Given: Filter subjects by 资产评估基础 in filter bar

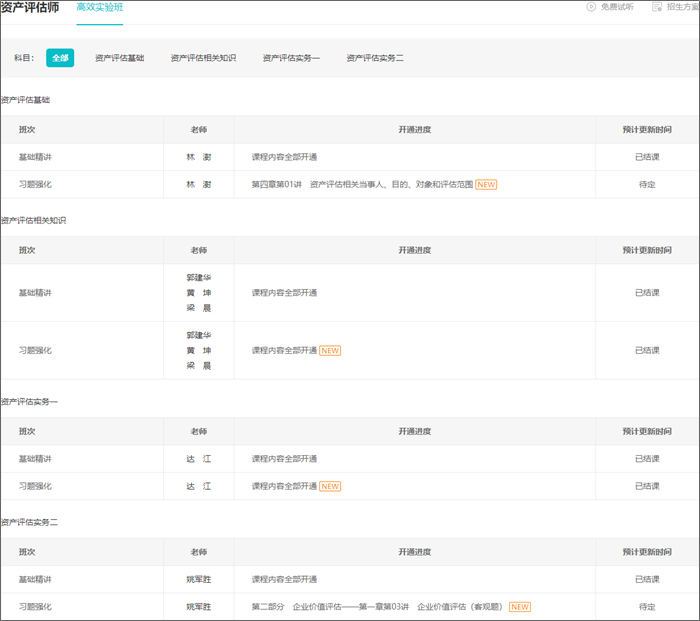Looking at the screenshot, I should click(x=120, y=58).
